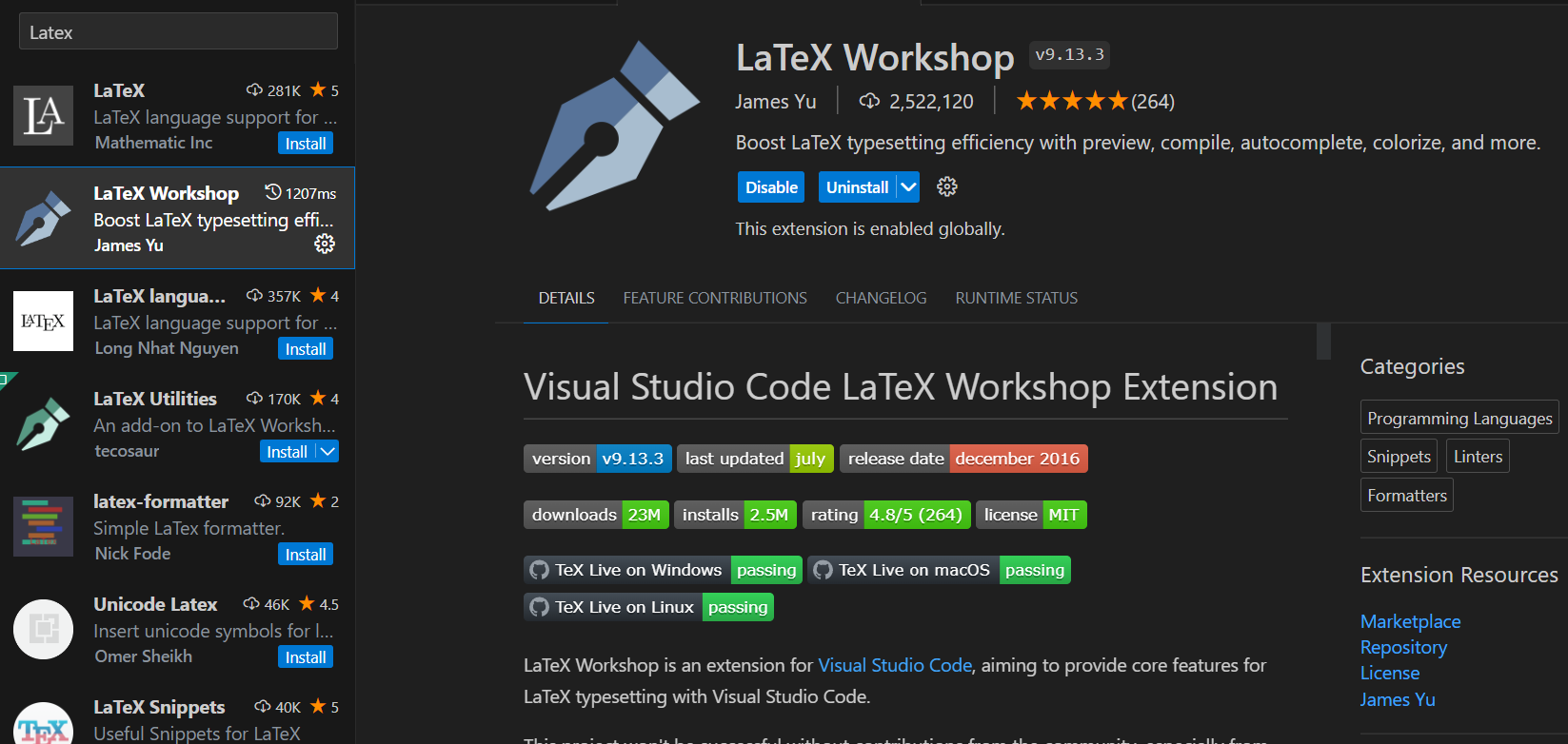Click the installs 2.5M badge
The height and width of the screenshot is (744, 1568).
pyautogui.click(x=736, y=515)
